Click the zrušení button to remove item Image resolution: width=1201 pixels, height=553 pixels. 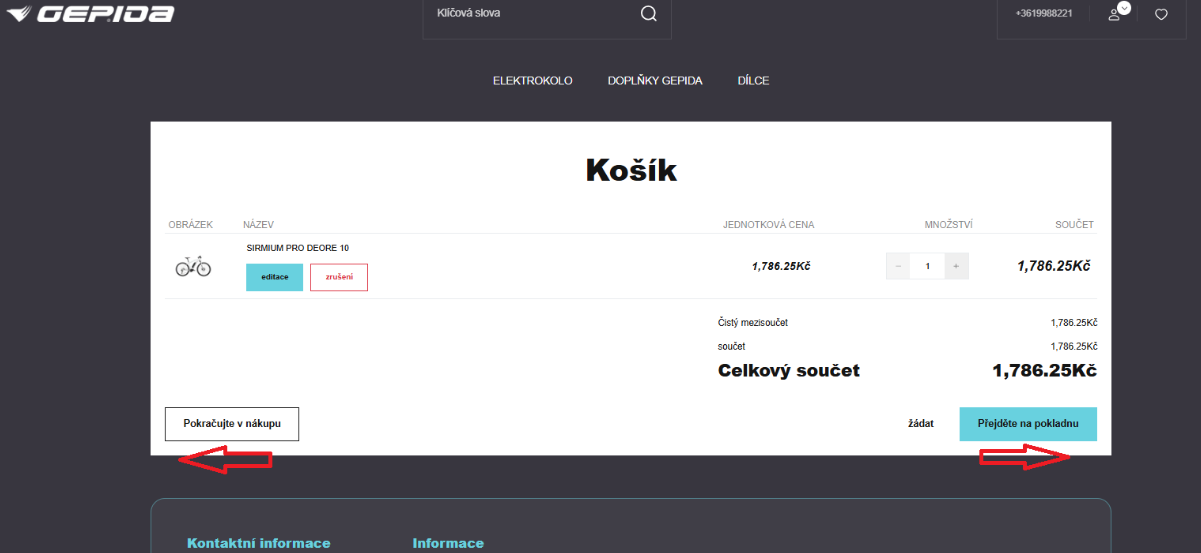339,277
